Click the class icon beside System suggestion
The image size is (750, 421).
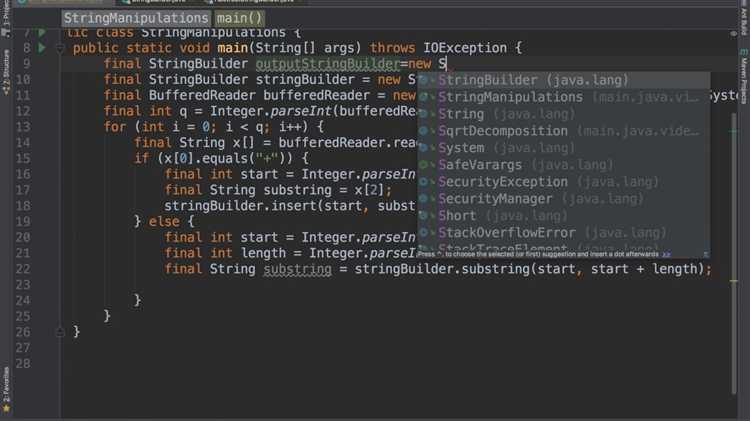point(424,148)
